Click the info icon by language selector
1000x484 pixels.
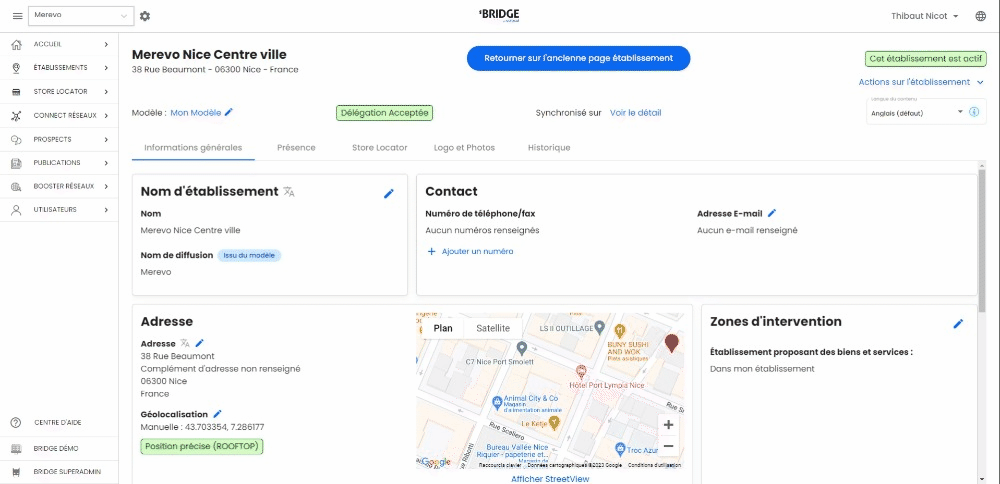point(974,112)
